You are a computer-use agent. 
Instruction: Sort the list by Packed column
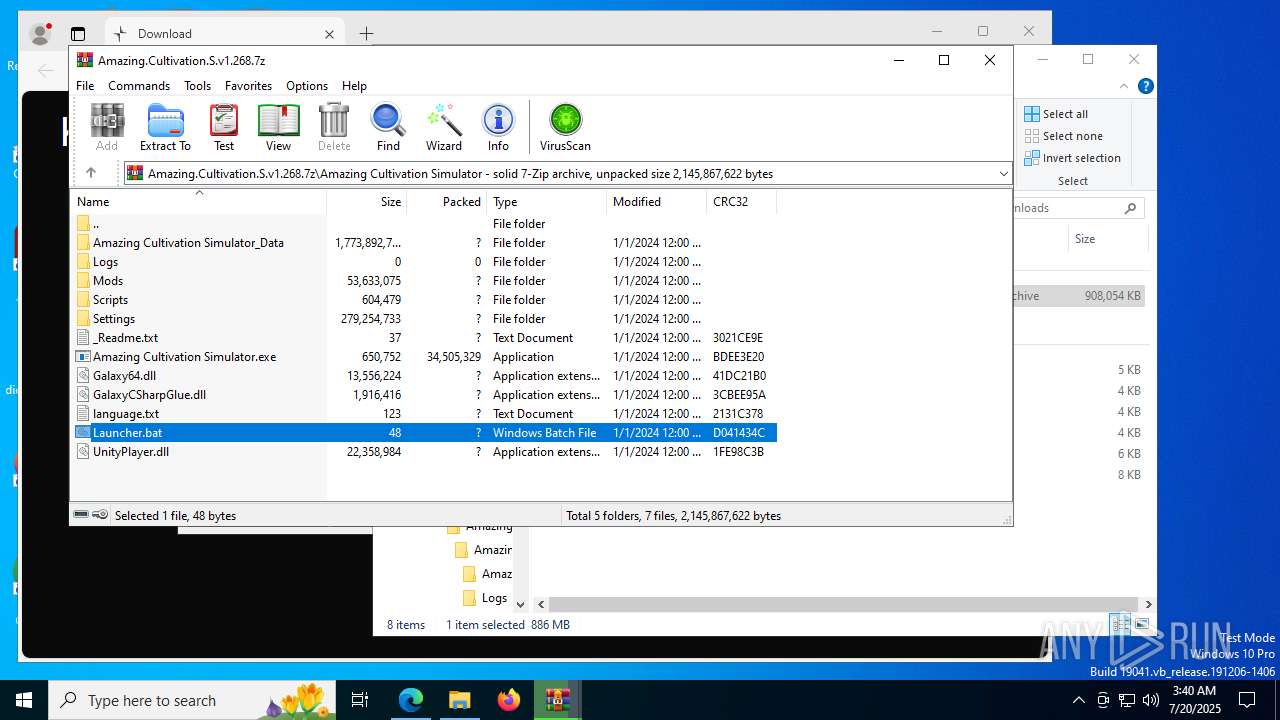pyautogui.click(x=447, y=201)
